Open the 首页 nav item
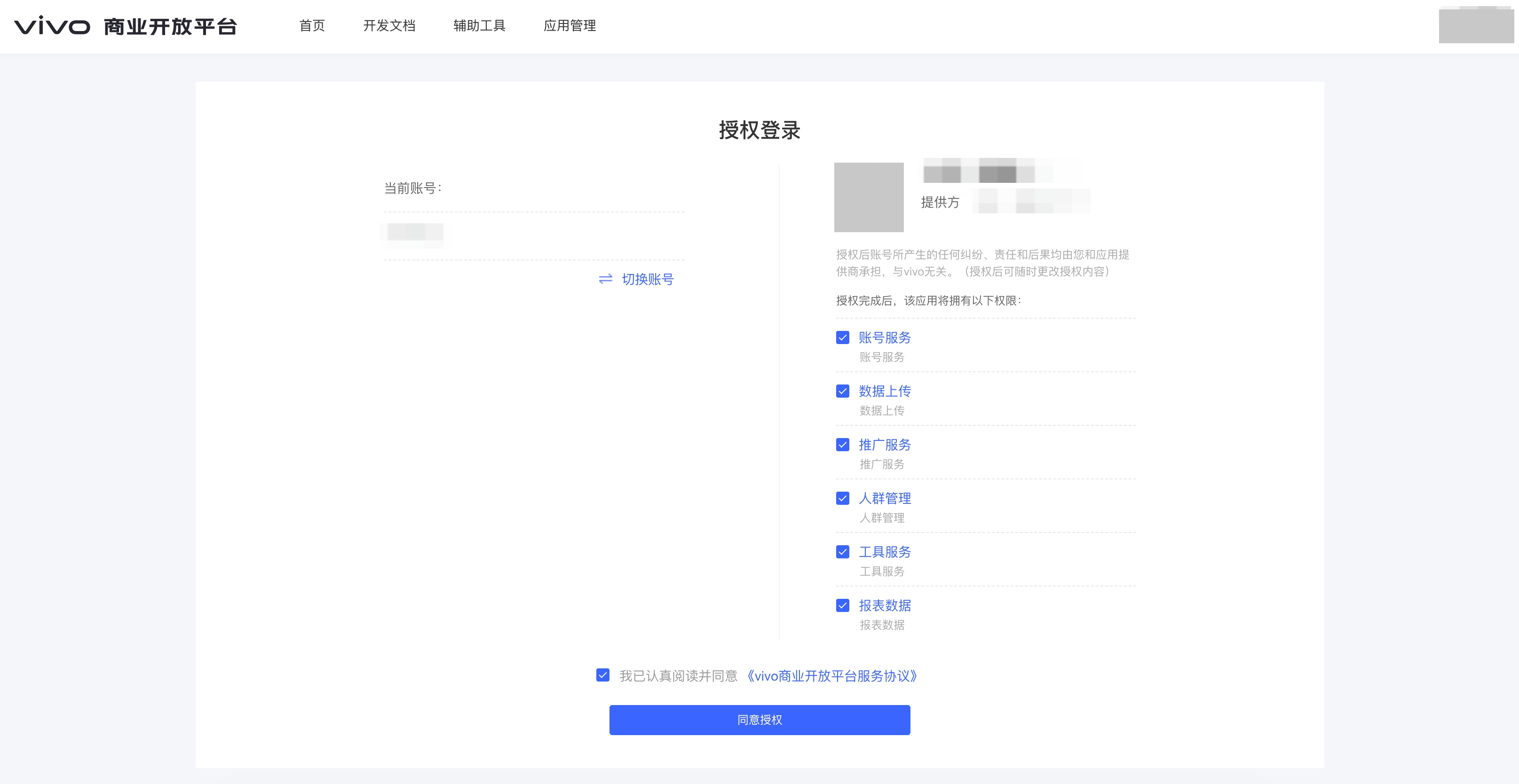 click(x=312, y=26)
